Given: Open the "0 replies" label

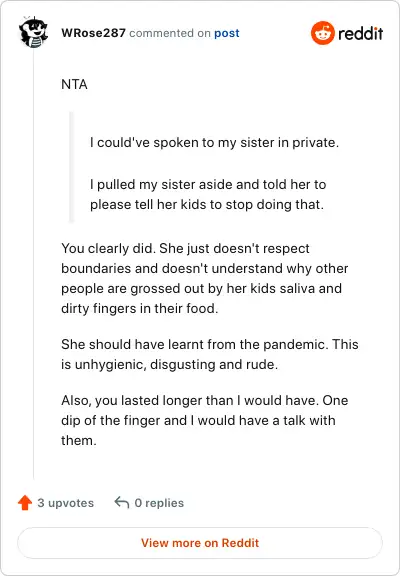Looking at the screenshot, I should click(159, 503).
